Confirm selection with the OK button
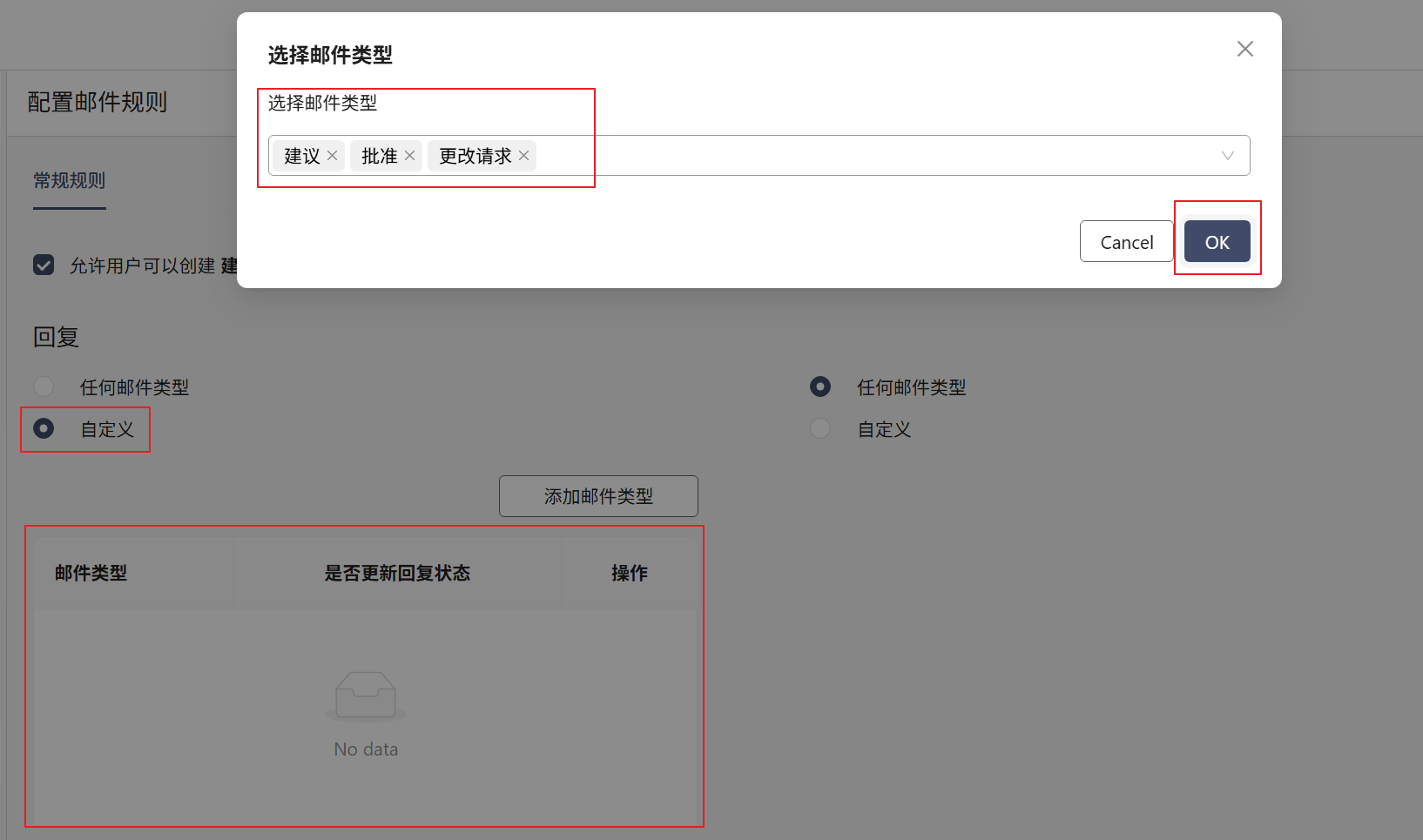Screen dimensions: 1423x840 (1217, 242)
